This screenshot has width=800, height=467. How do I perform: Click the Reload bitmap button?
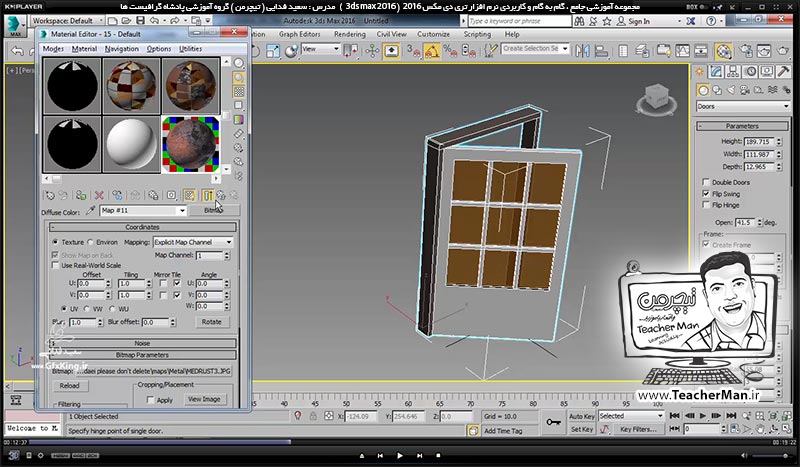(69, 386)
